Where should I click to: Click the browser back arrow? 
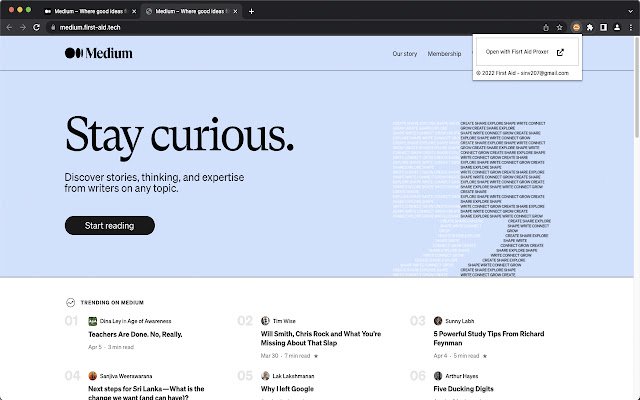pyautogui.click(x=9, y=27)
